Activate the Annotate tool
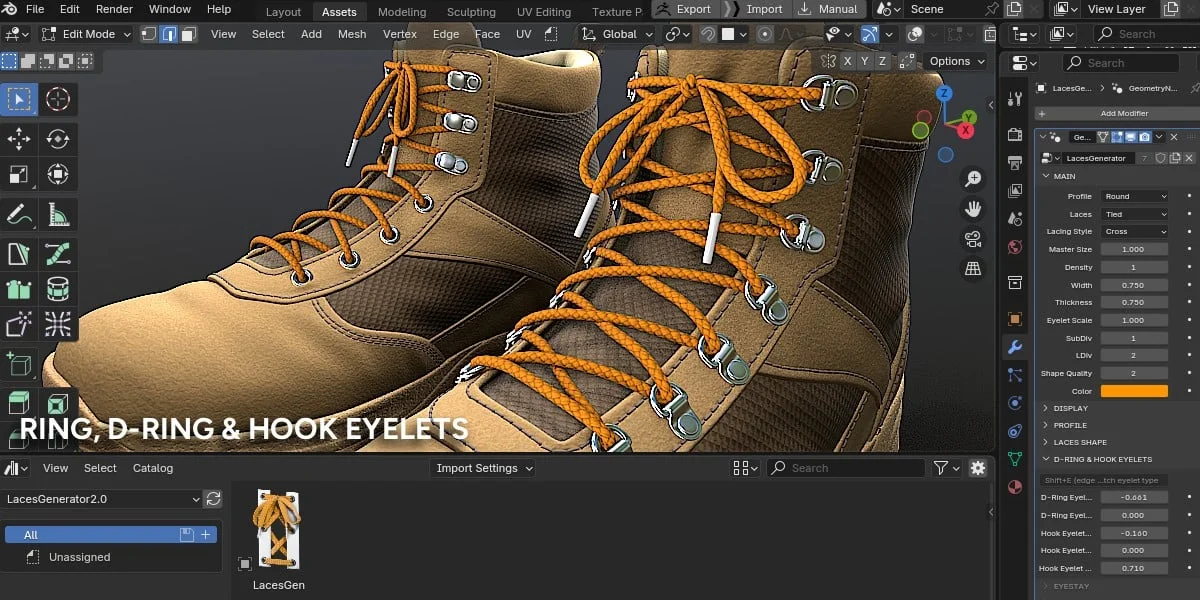The image size is (1200, 600). tap(18, 213)
